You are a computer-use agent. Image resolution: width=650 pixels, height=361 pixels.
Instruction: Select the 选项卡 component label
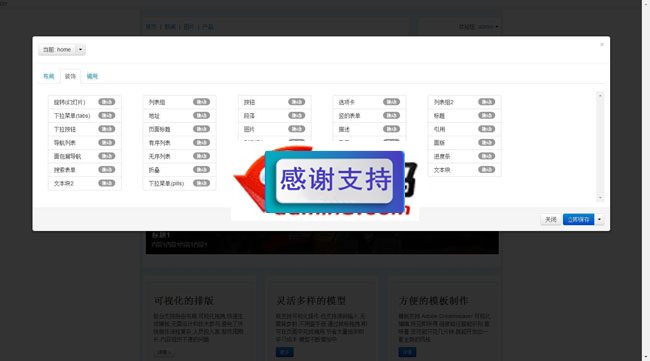pos(347,102)
